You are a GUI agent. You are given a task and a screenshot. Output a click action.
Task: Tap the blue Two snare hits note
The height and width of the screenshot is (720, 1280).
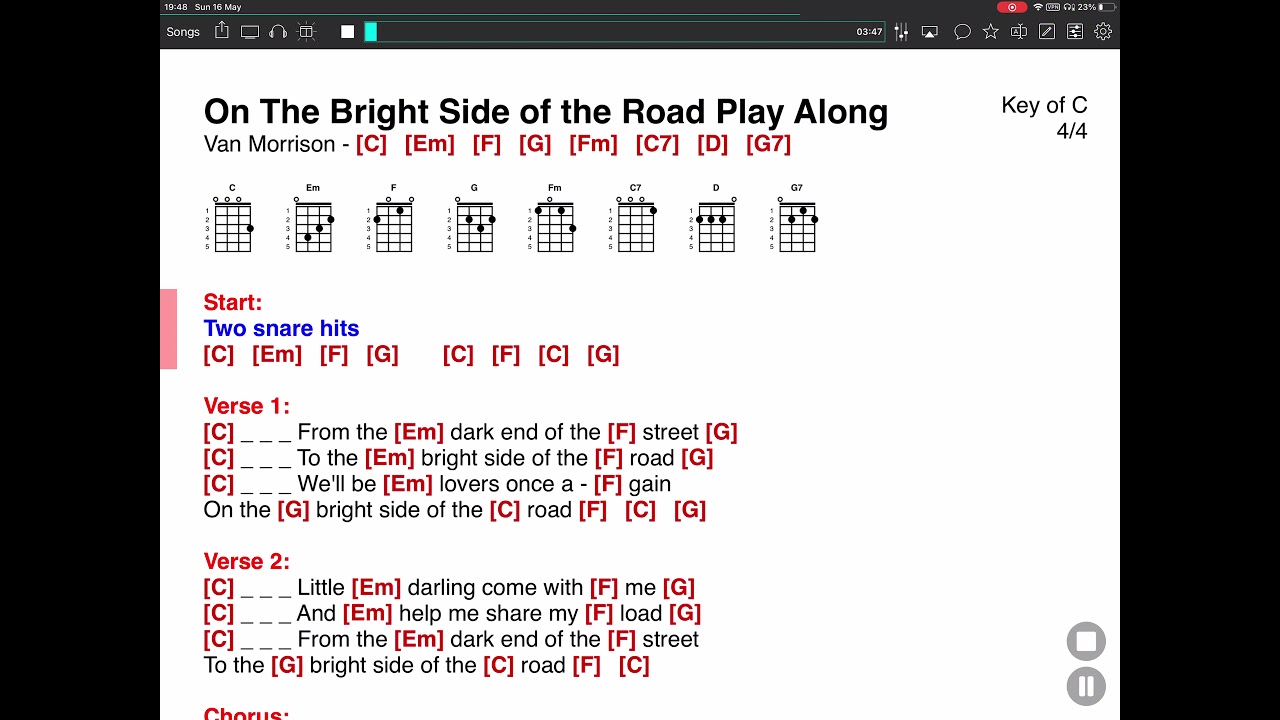point(281,328)
